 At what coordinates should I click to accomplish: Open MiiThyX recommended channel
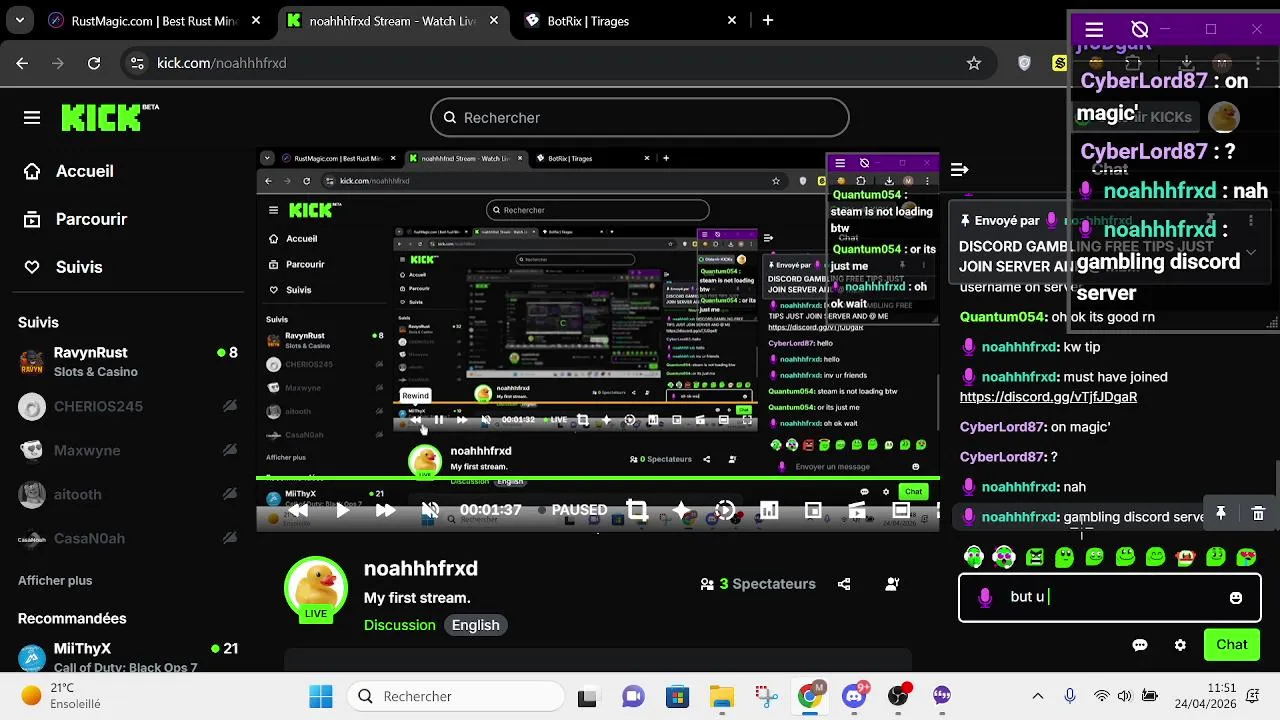[127, 657]
